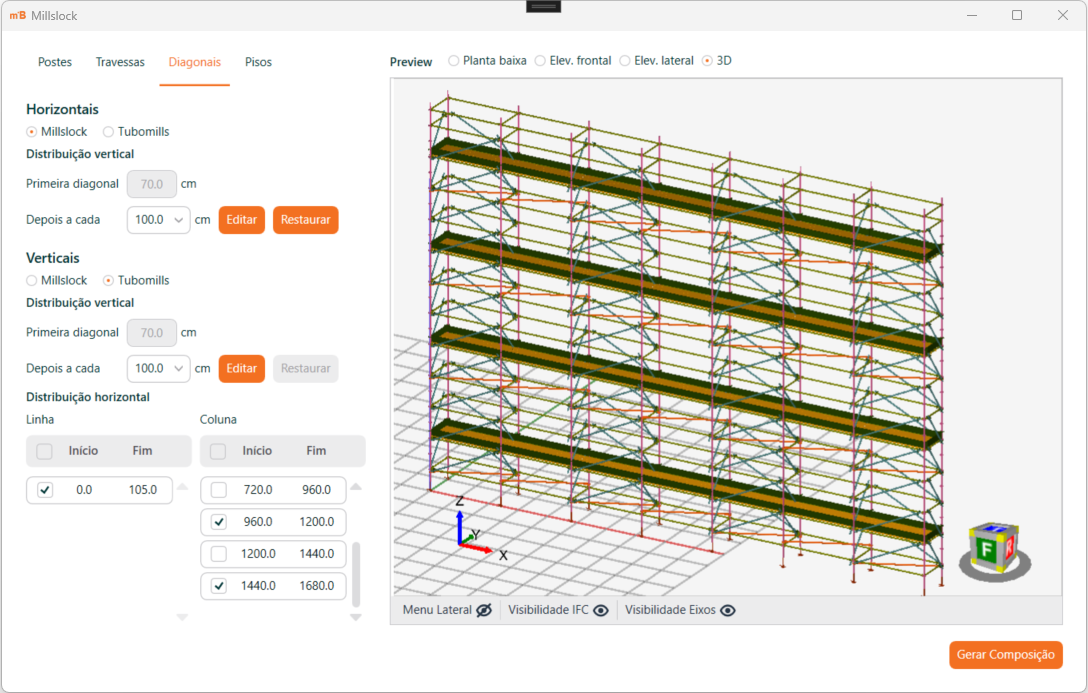Viewport: 1088px width, 693px height.
Task: Open the Pisos tab
Action: (258, 62)
